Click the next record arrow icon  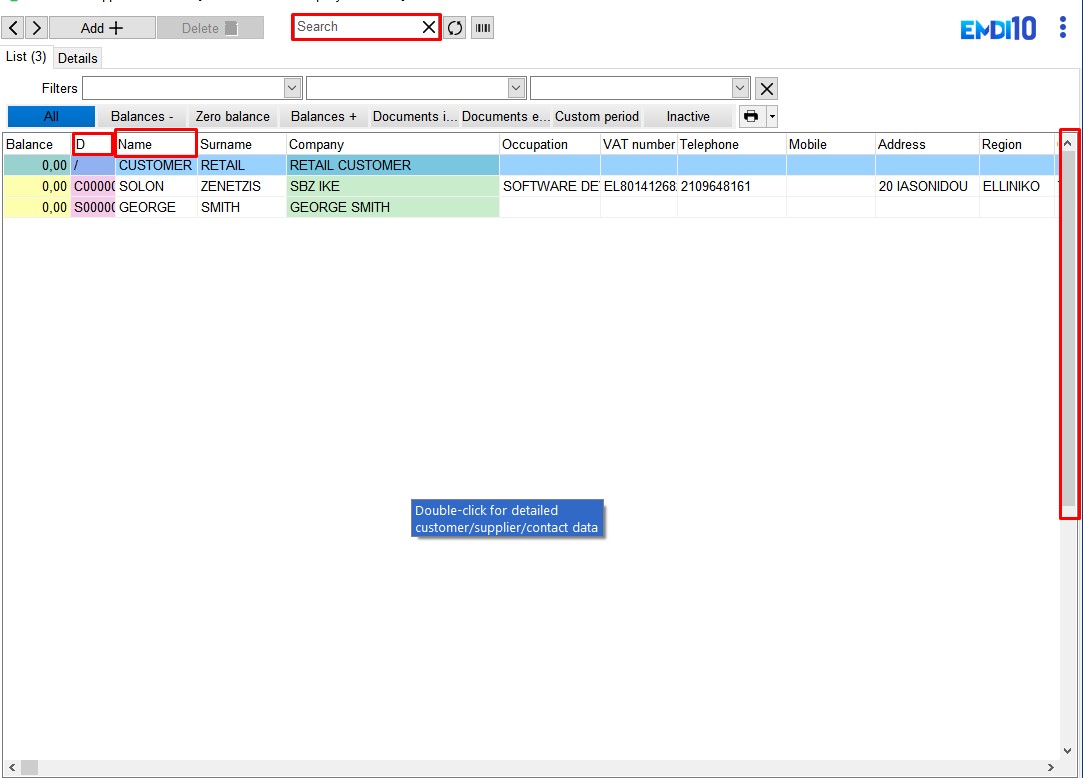pos(36,28)
